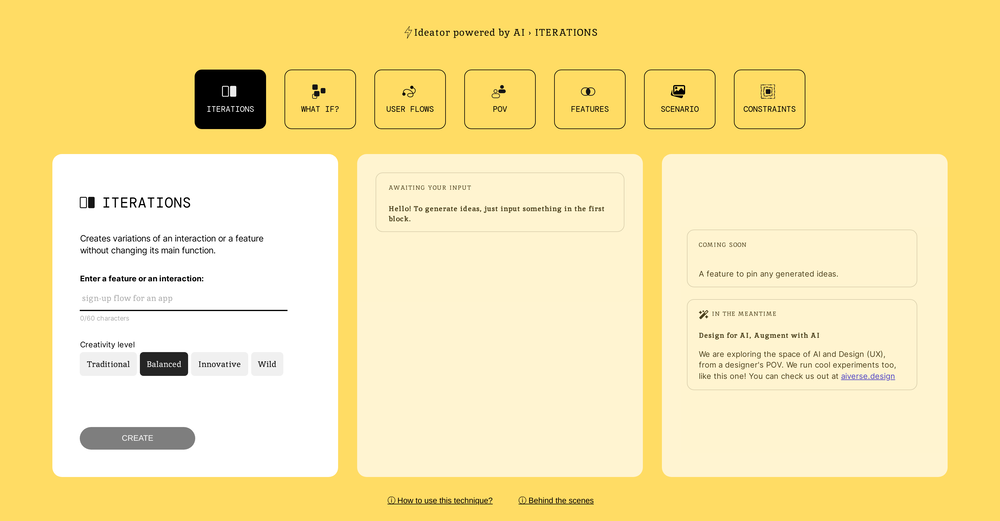Go to the USER FLOWS tab label
The width and height of the screenshot is (1000, 521).
point(410,109)
